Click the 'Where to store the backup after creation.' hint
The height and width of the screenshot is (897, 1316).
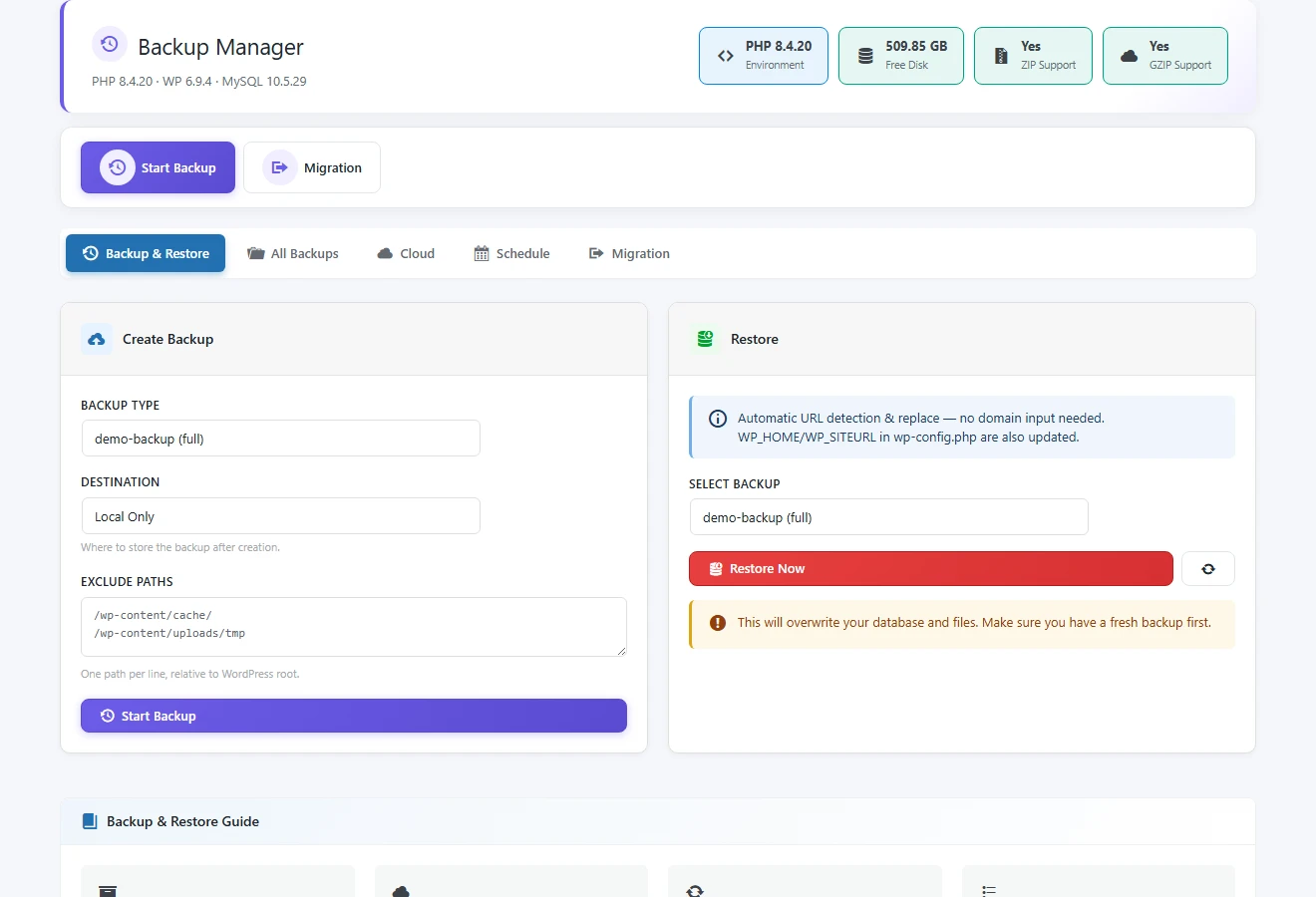click(x=180, y=547)
